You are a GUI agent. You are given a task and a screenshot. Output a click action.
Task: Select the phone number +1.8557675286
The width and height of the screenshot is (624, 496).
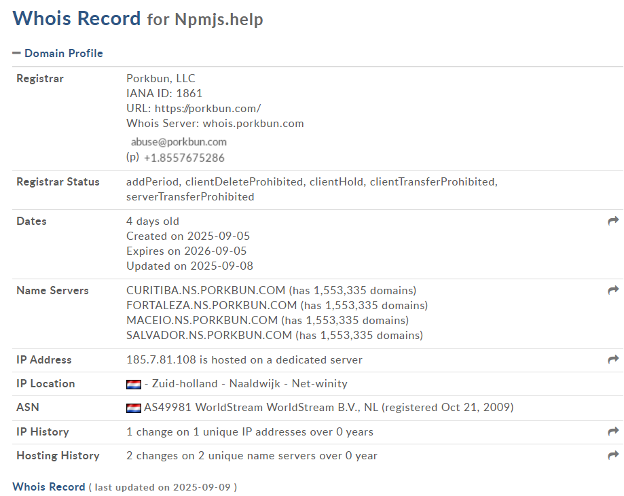pos(184,158)
